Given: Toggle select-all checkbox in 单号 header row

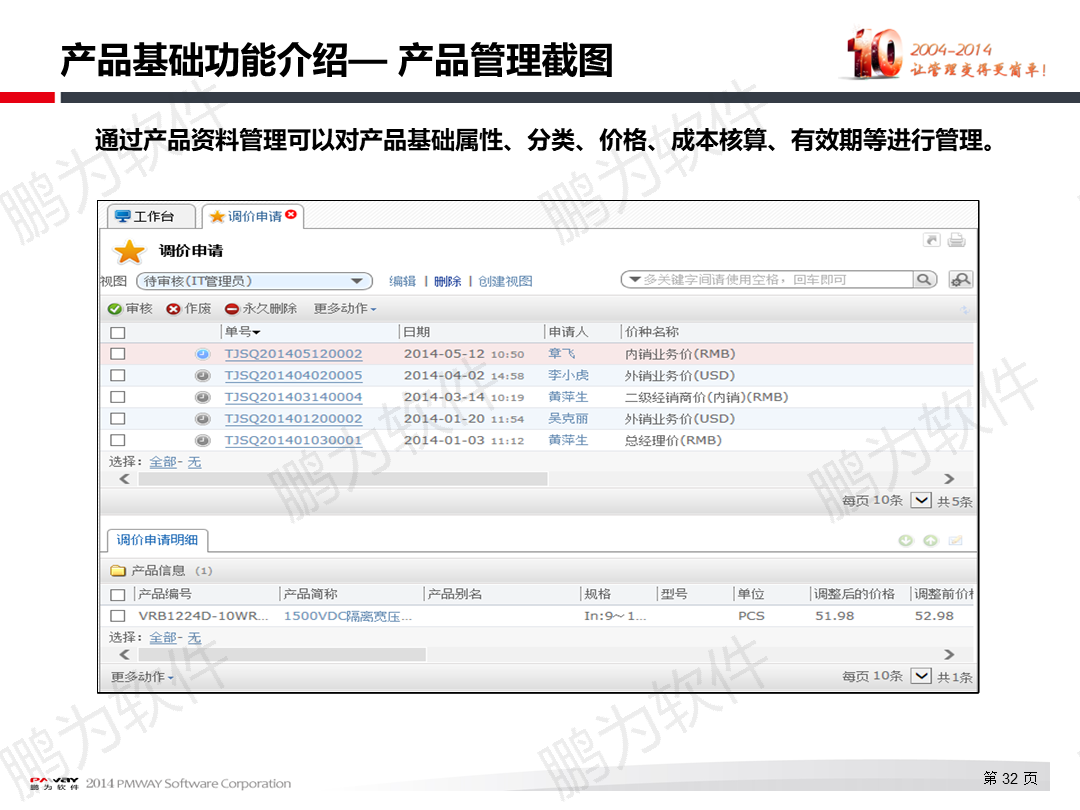Looking at the screenshot, I should click(118, 333).
